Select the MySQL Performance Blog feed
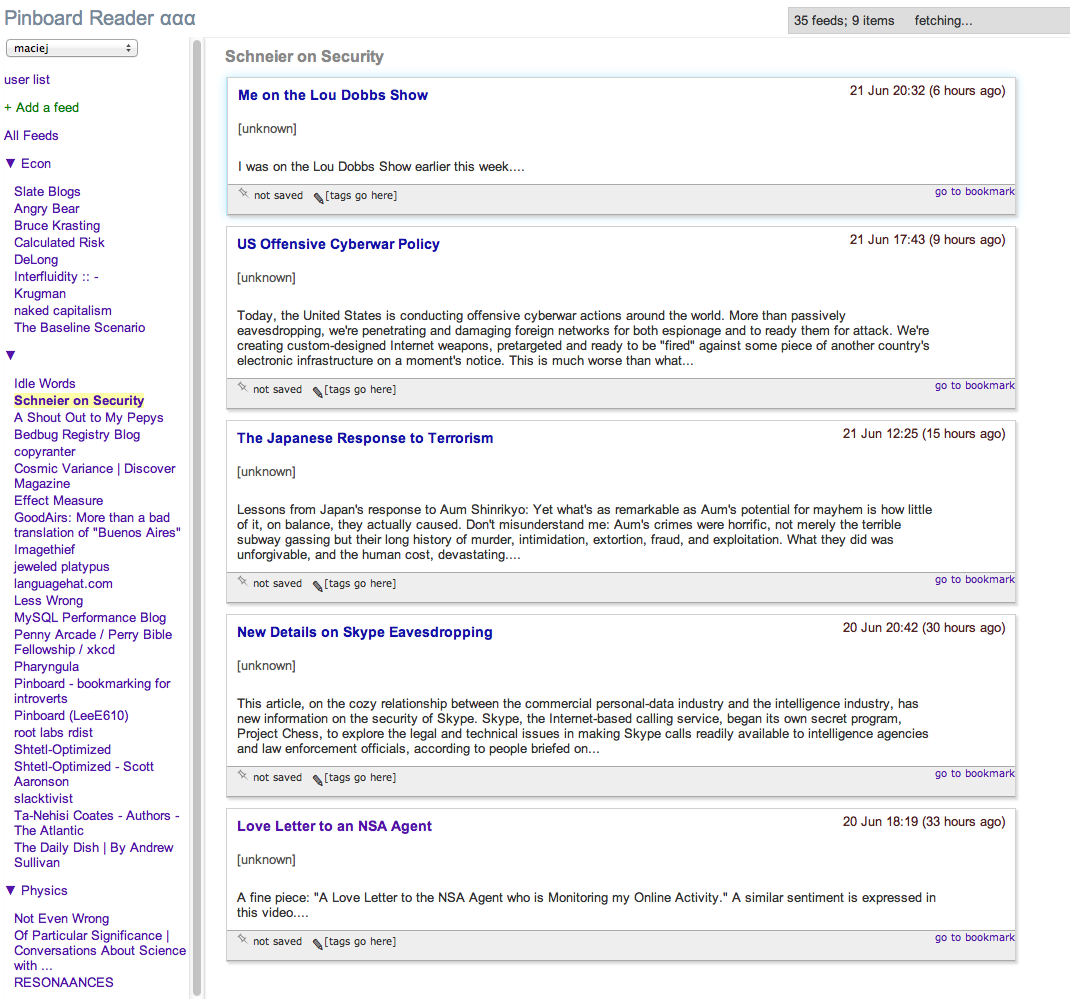1070x999 pixels. coord(90,618)
